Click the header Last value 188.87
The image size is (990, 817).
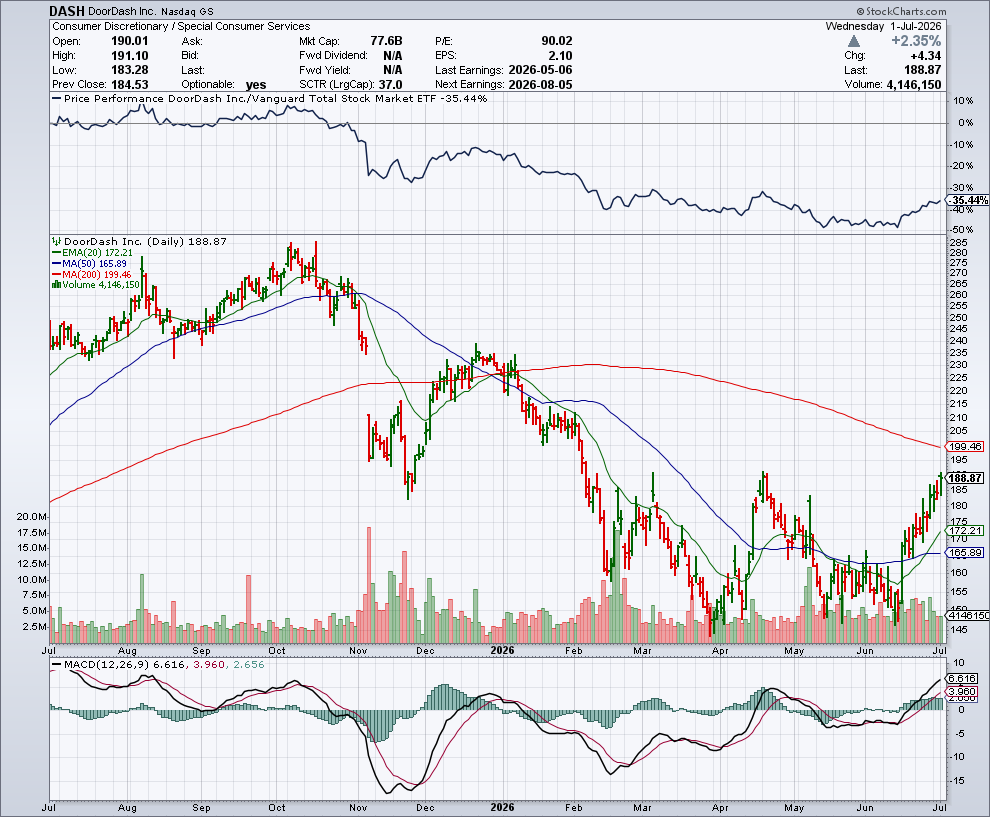coord(922,70)
